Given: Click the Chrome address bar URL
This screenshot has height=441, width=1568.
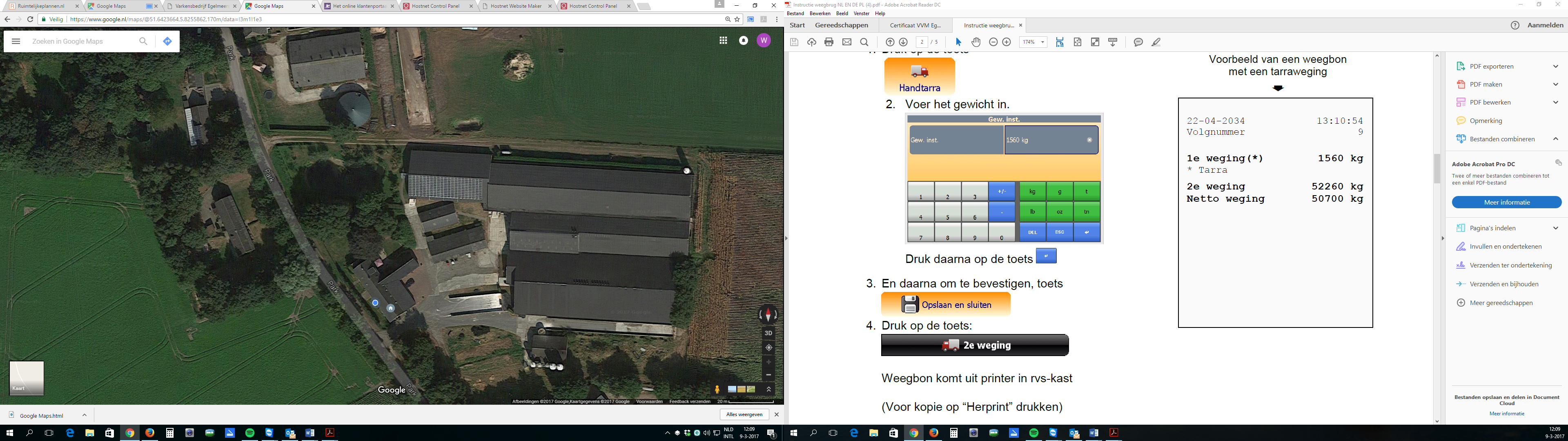Looking at the screenshot, I should pos(166,19).
